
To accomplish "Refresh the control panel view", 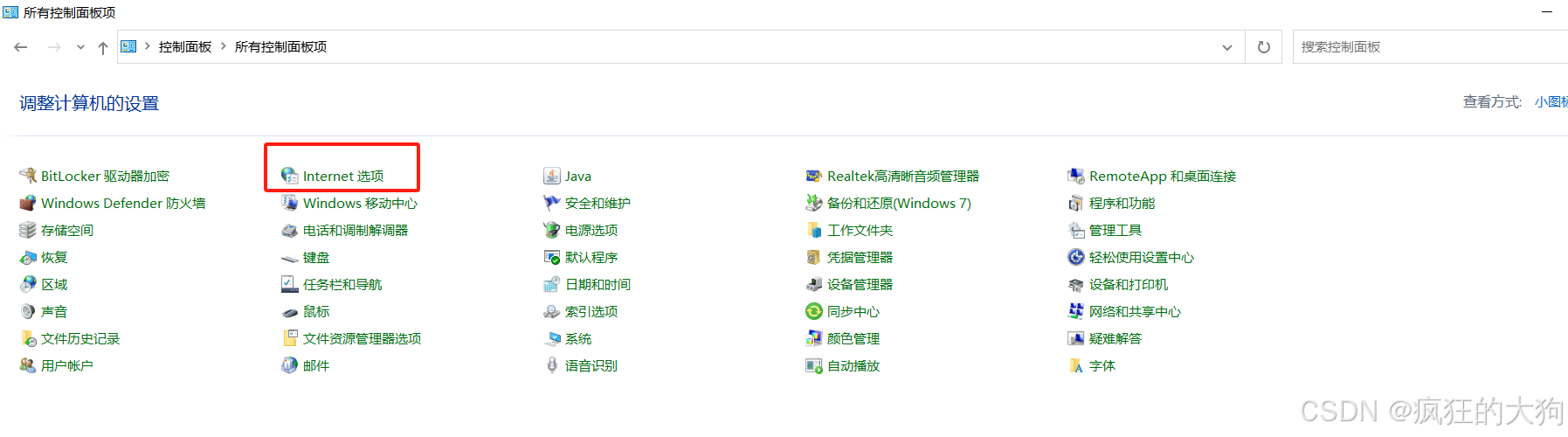I will click(1263, 47).
